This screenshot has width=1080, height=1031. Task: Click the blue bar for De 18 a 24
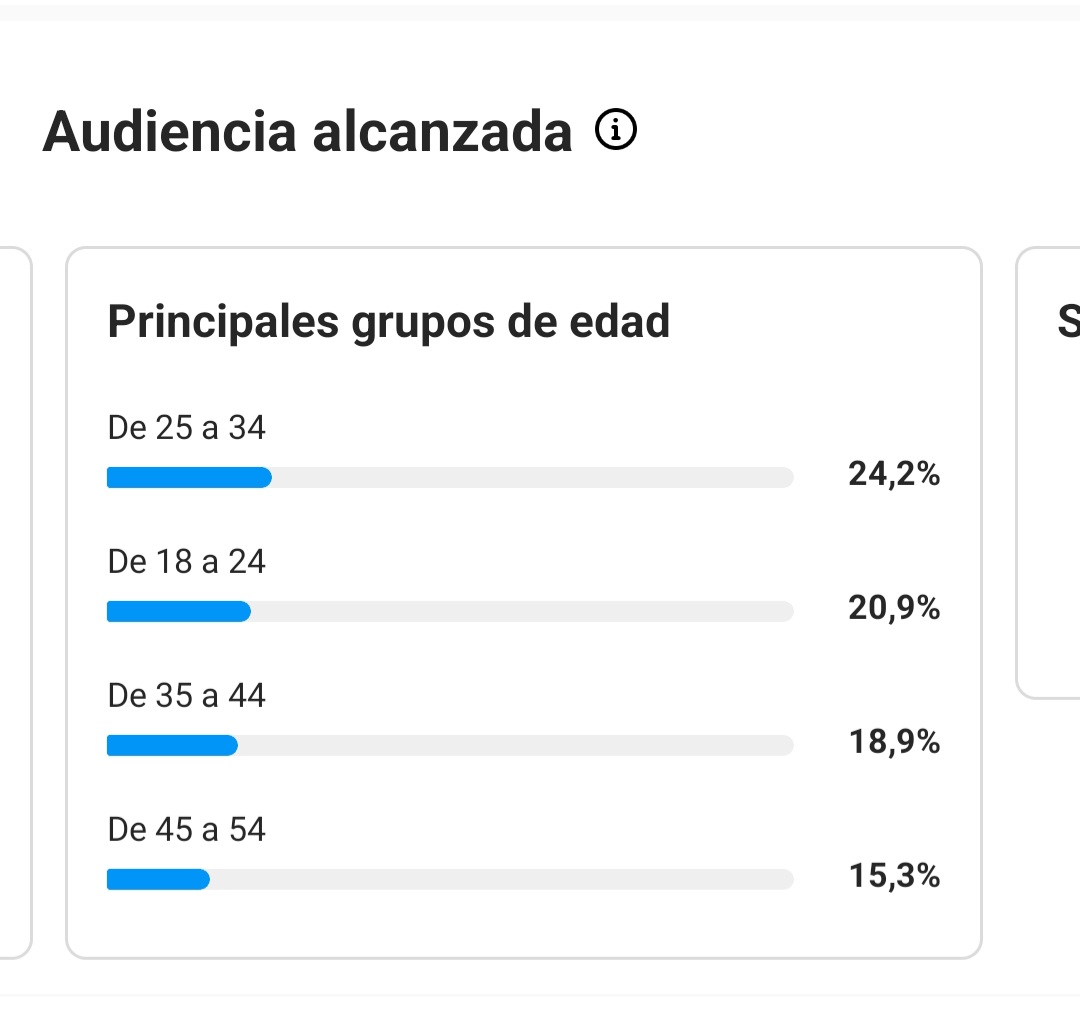point(179,612)
